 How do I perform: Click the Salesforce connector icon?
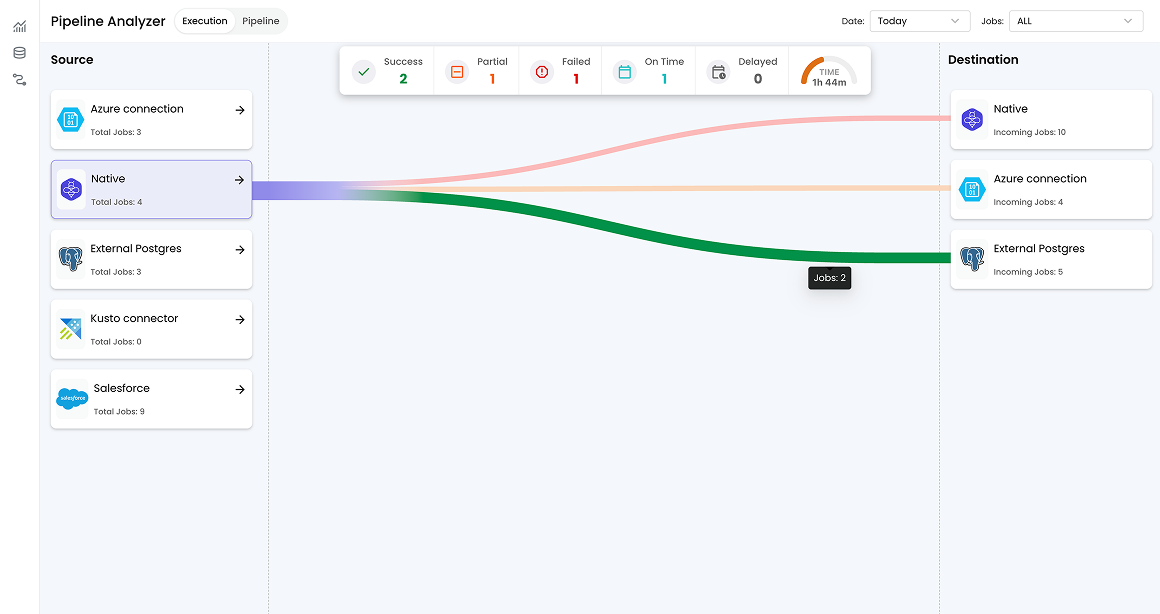(71, 398)
